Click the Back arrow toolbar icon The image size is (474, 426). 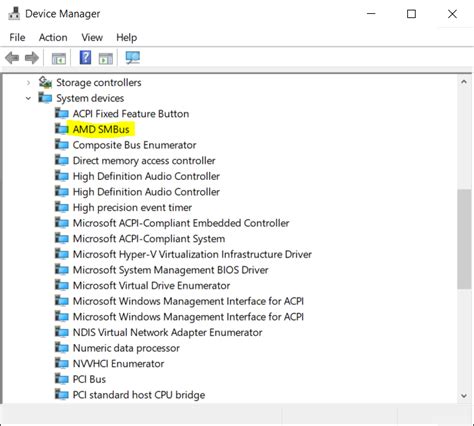(x=12, y=58)
